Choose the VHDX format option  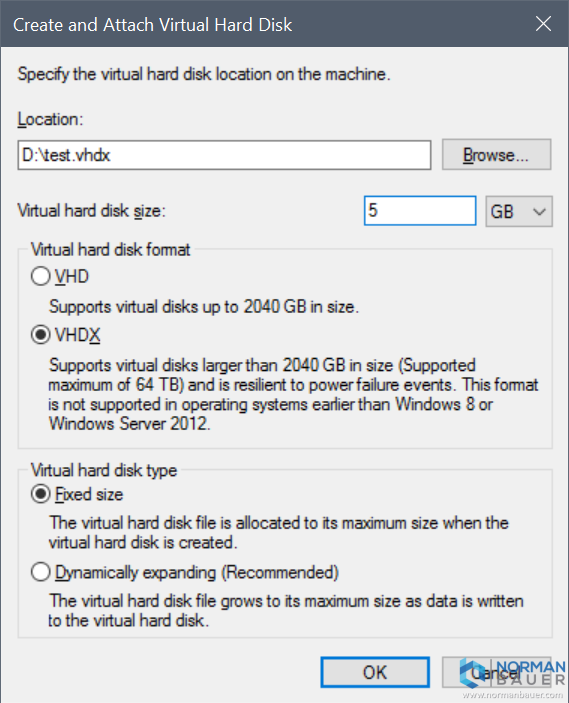tap(40, 335)
